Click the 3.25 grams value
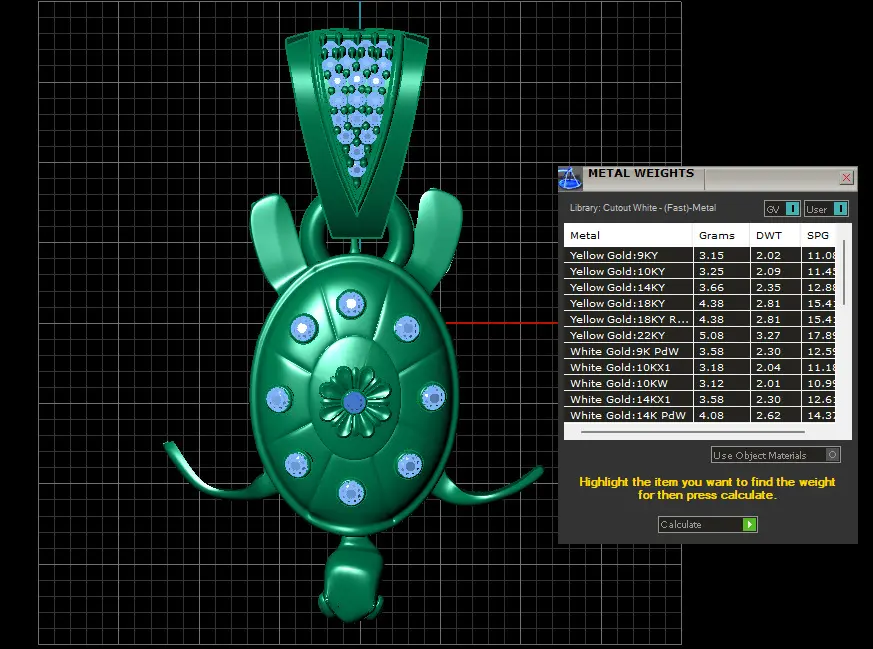Screen dimensions: 873x649 [712, 272]
